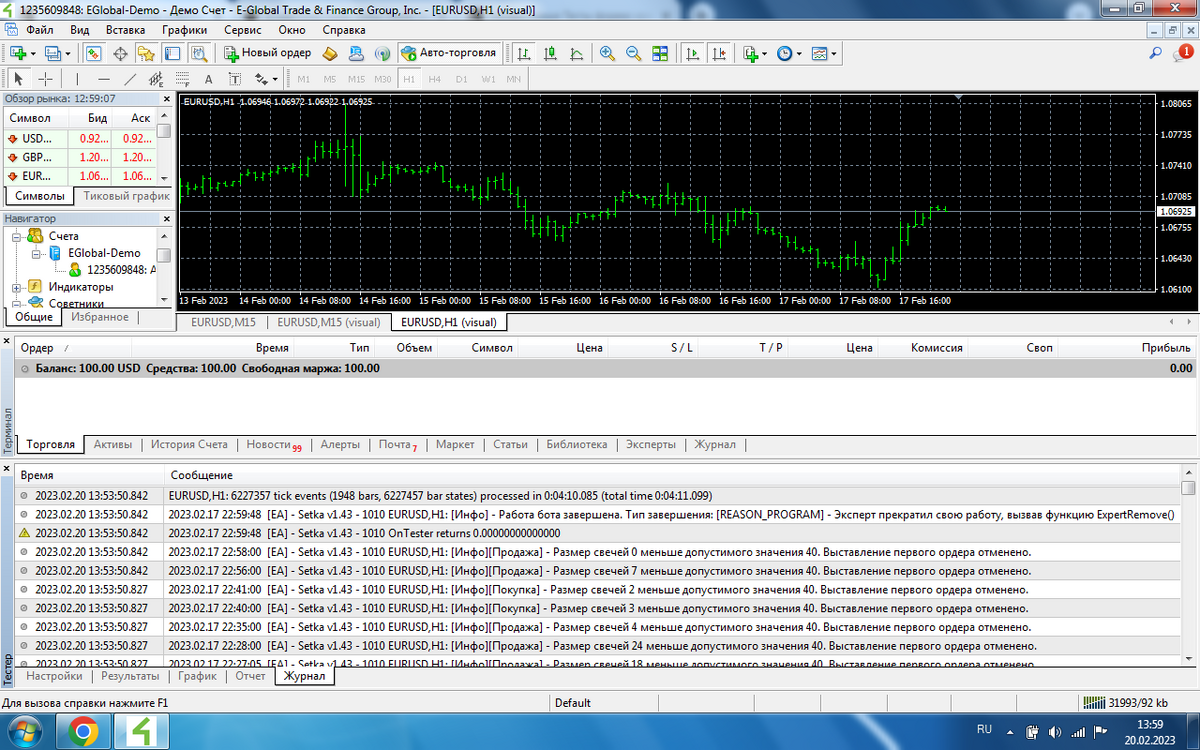
Task: Open dropdown arrow beside new chart icon
Action: pyautogui.click(x=33, y=53)
